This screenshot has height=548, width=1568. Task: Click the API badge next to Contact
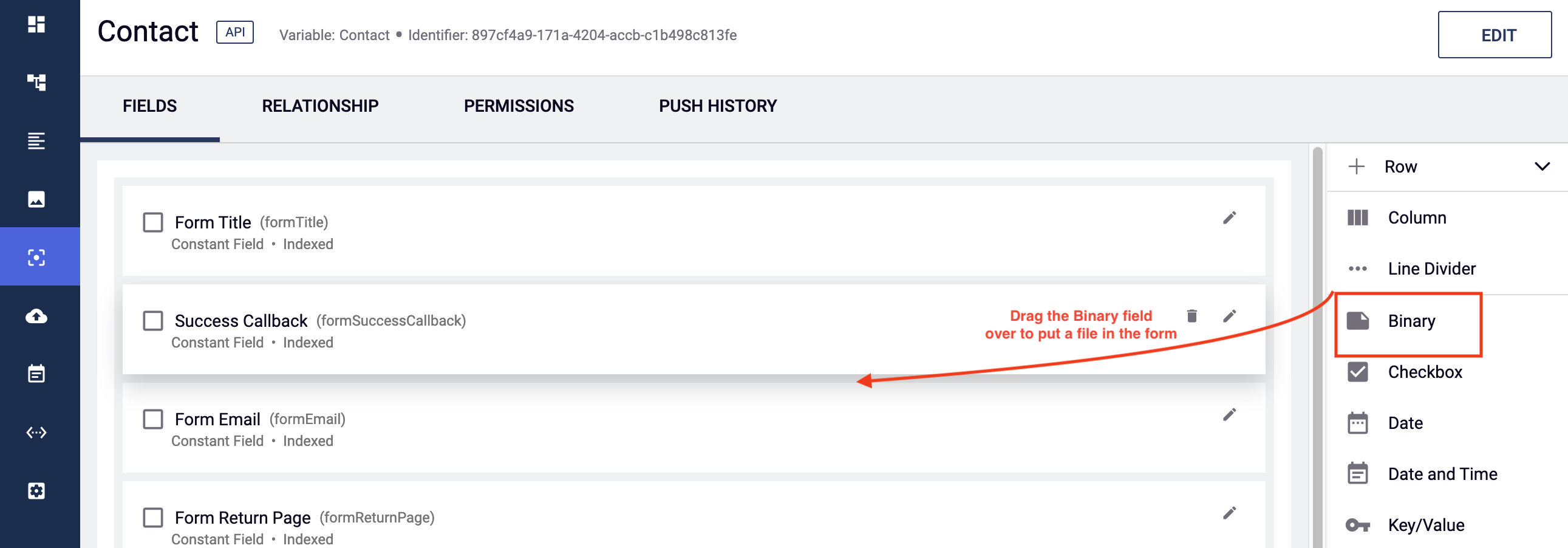pyautogui.click(x=235, y=32)
